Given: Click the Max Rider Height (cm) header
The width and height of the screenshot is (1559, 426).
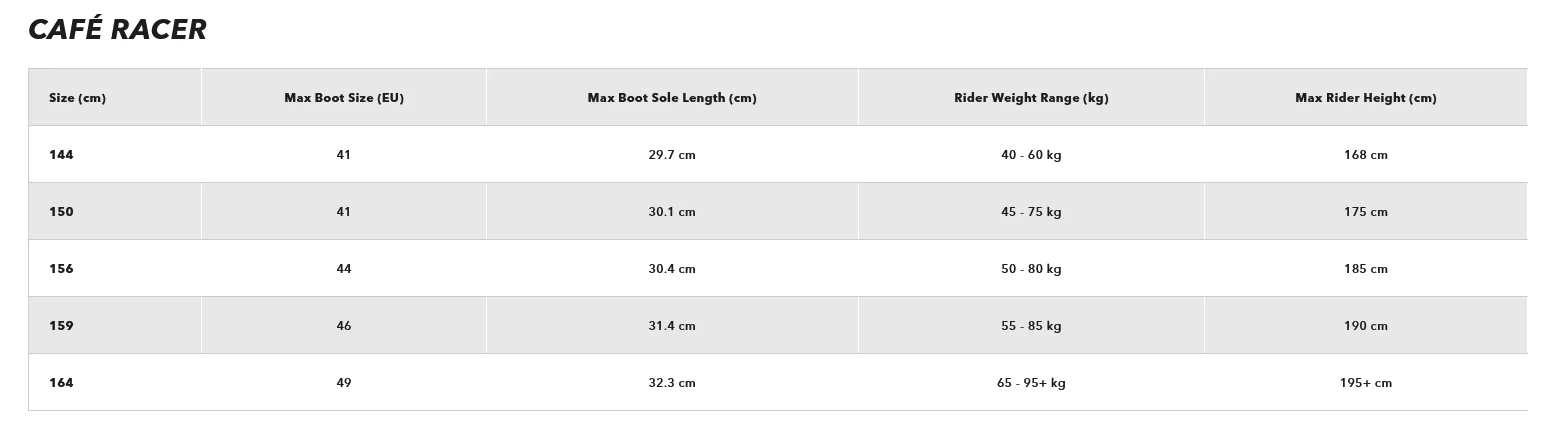Looking at the screenshot, I should [1365, 98].
